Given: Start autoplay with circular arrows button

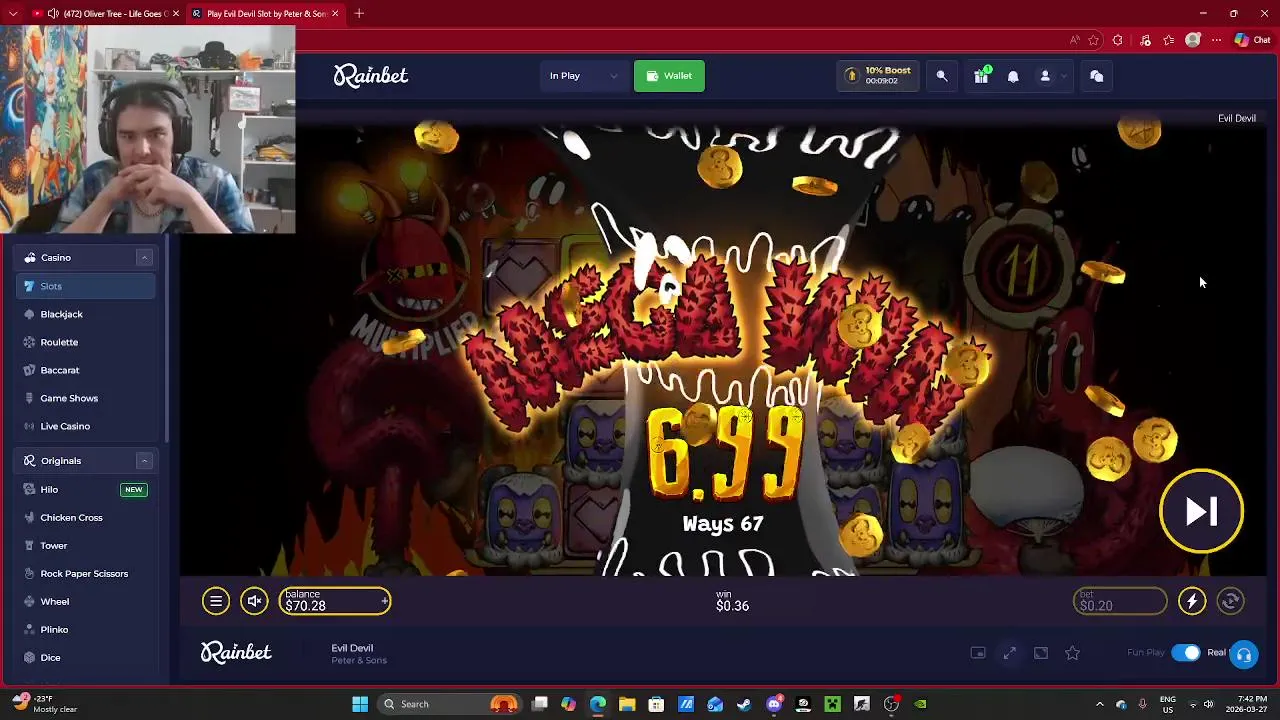Looking at the screenshot, I should [x=1231, y=601].
